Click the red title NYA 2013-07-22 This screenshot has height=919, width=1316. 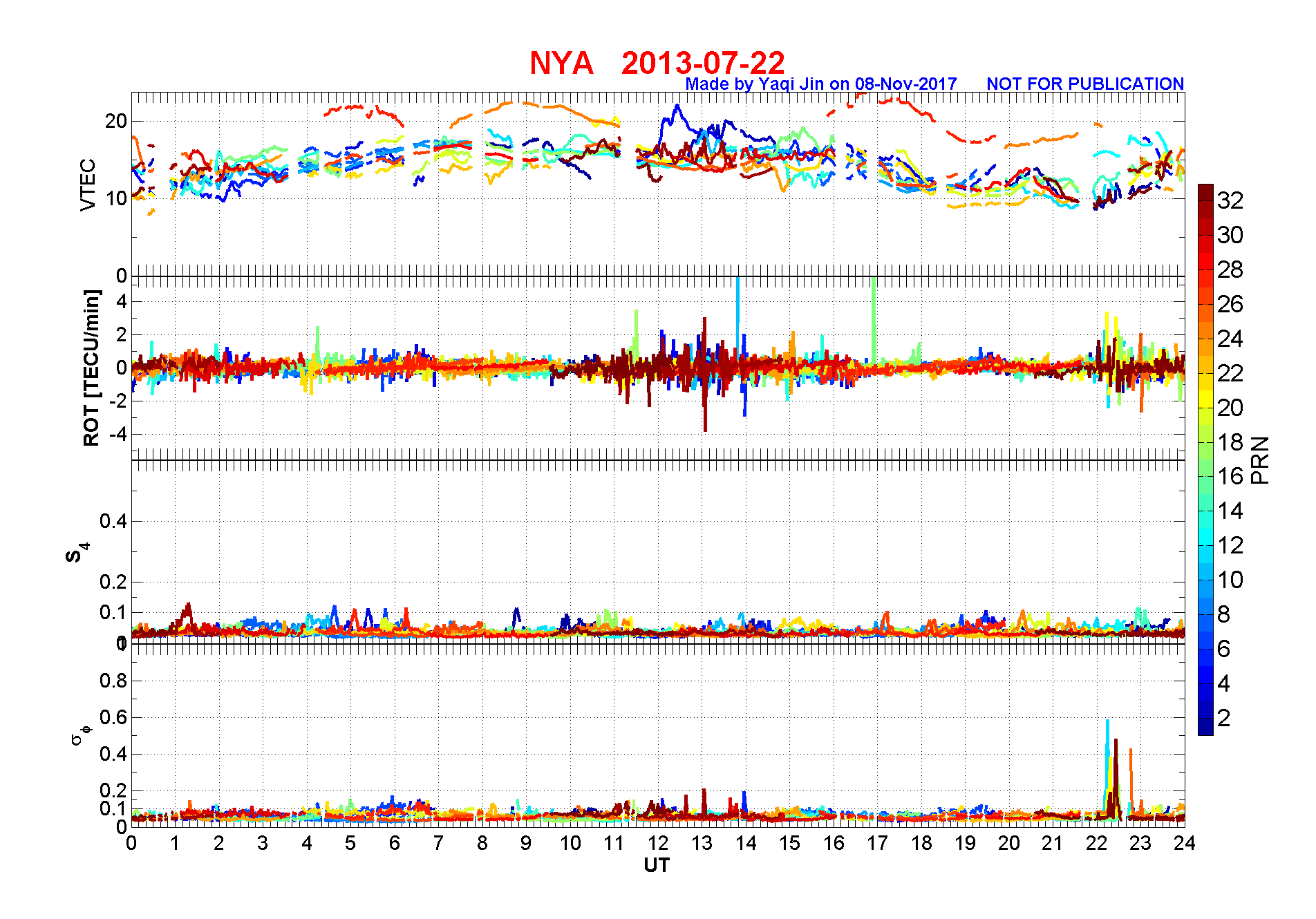pos(657,63)
